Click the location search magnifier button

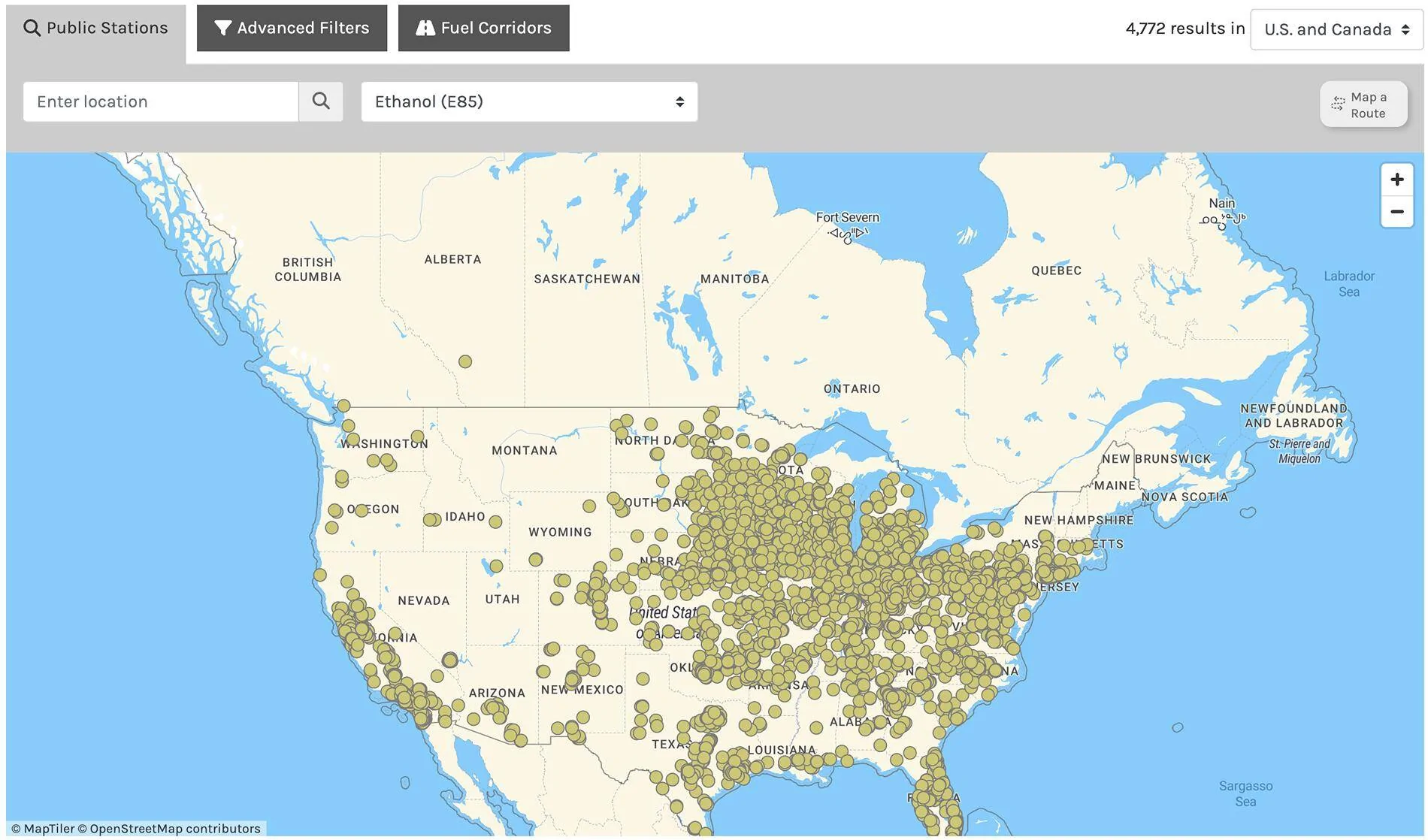point(321,101)
